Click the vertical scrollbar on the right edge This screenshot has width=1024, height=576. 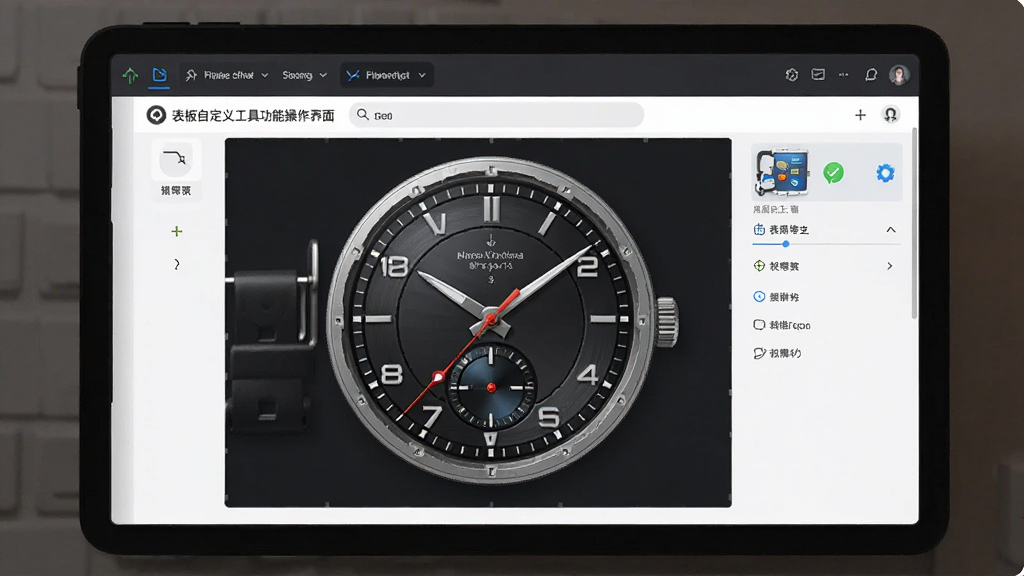pyautogui.click(x=914, y=223)
